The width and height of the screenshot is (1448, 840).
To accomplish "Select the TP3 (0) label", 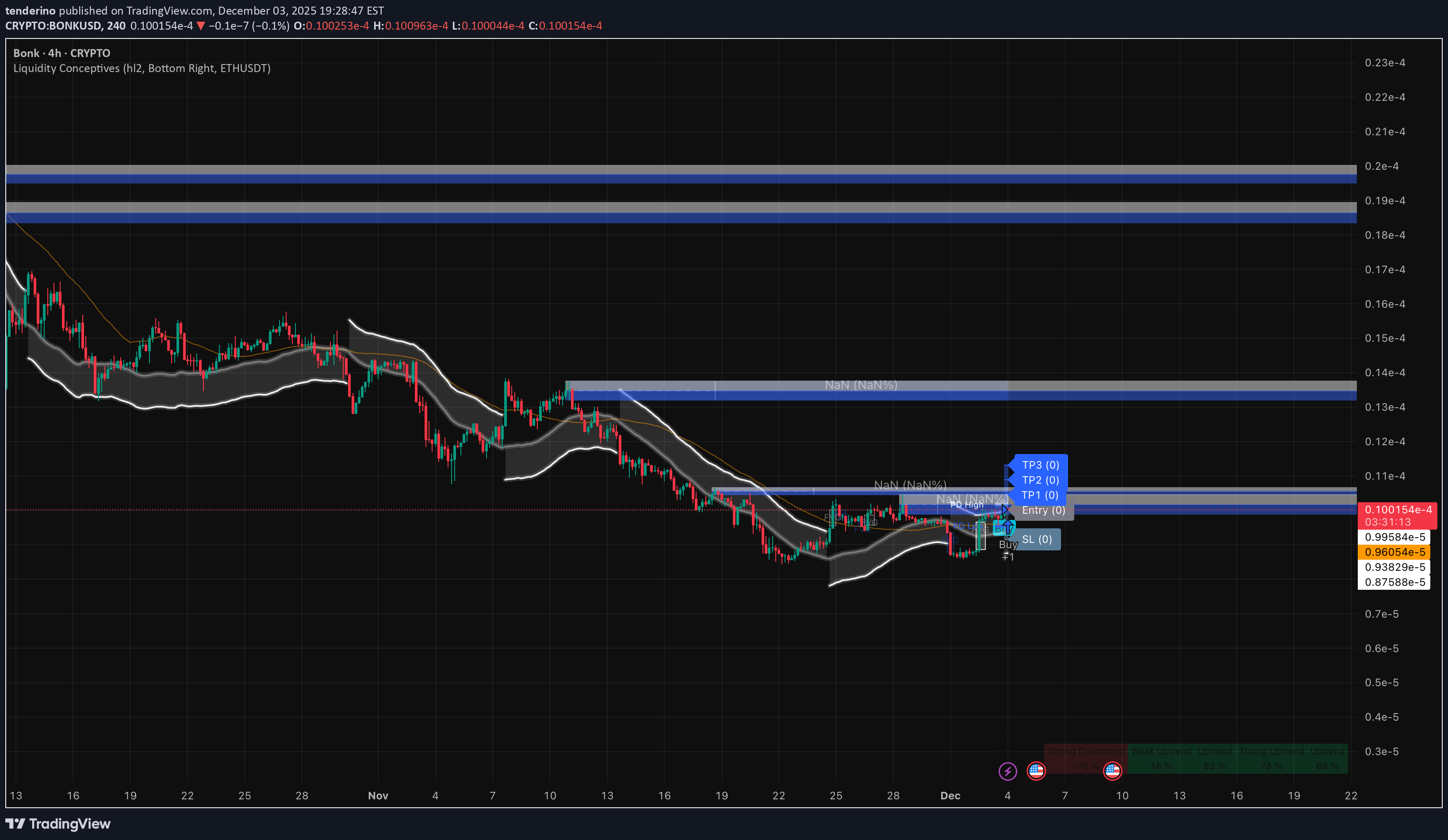I will (x=1040, y=465).
